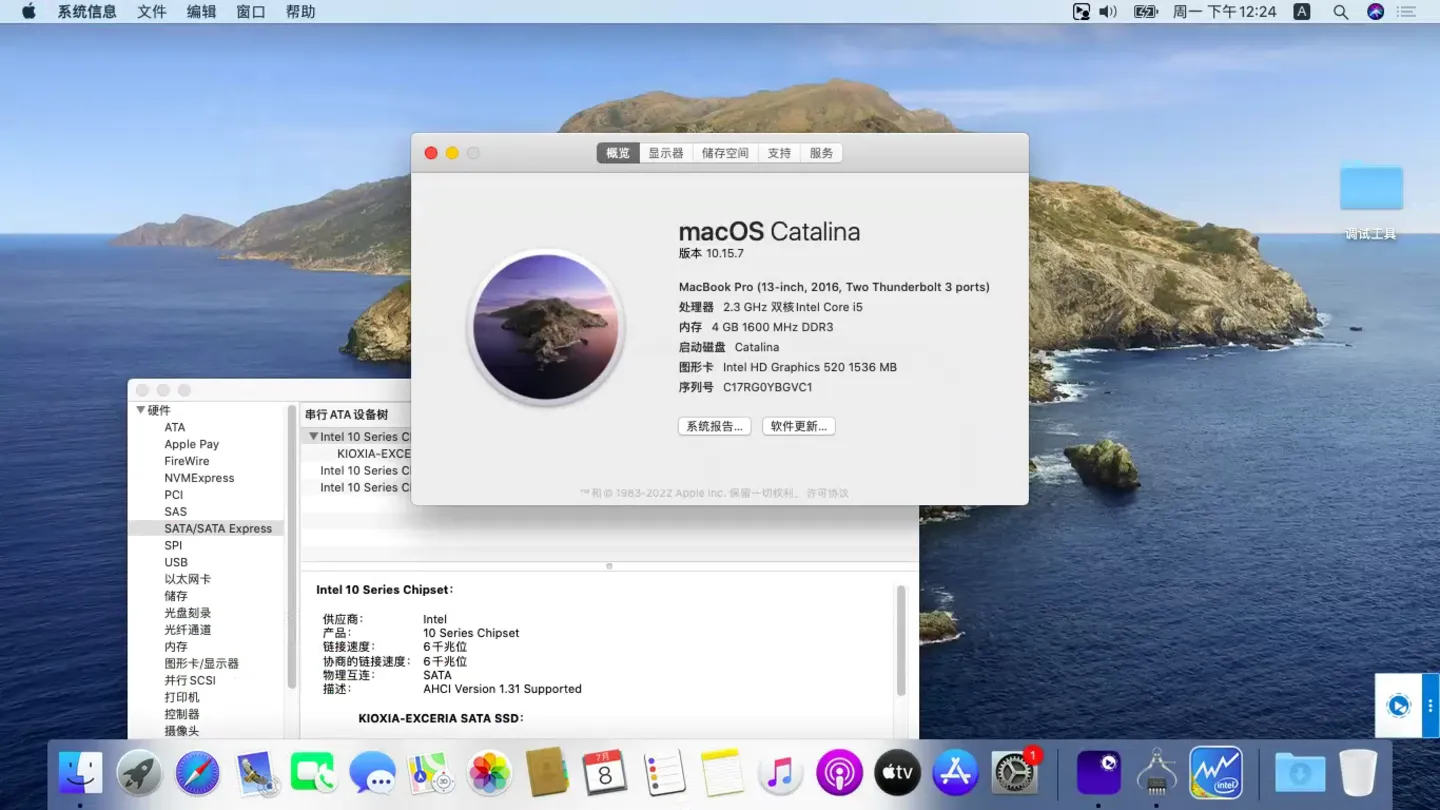Click the Spotlight search icon in menu bar
This screenshot has height=810, width=1440.
coord(1340,11)
